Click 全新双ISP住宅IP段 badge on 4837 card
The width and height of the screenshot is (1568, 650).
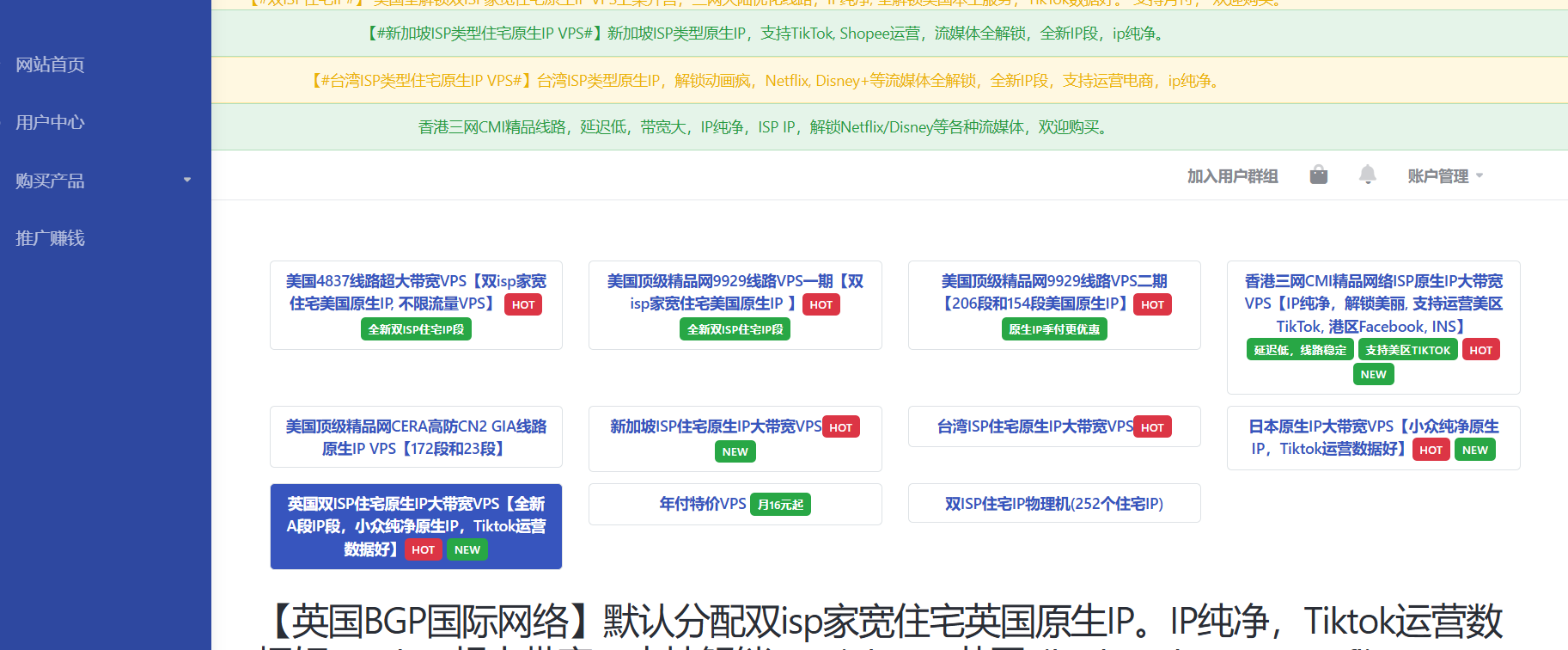click(416, 329)
